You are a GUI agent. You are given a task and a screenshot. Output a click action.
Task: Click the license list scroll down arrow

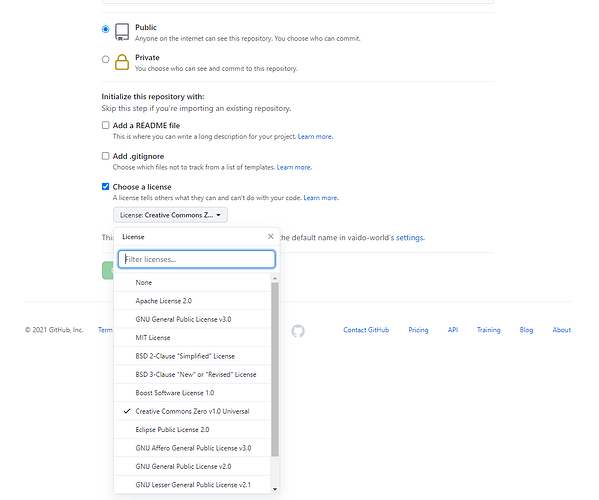coord(275,489)
